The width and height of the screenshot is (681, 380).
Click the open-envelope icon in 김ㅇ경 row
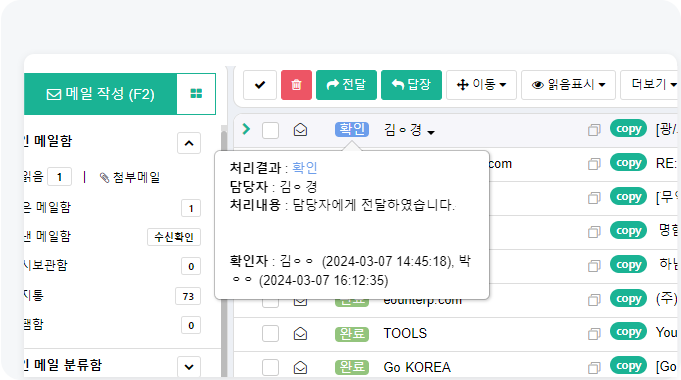click(301, 130)
